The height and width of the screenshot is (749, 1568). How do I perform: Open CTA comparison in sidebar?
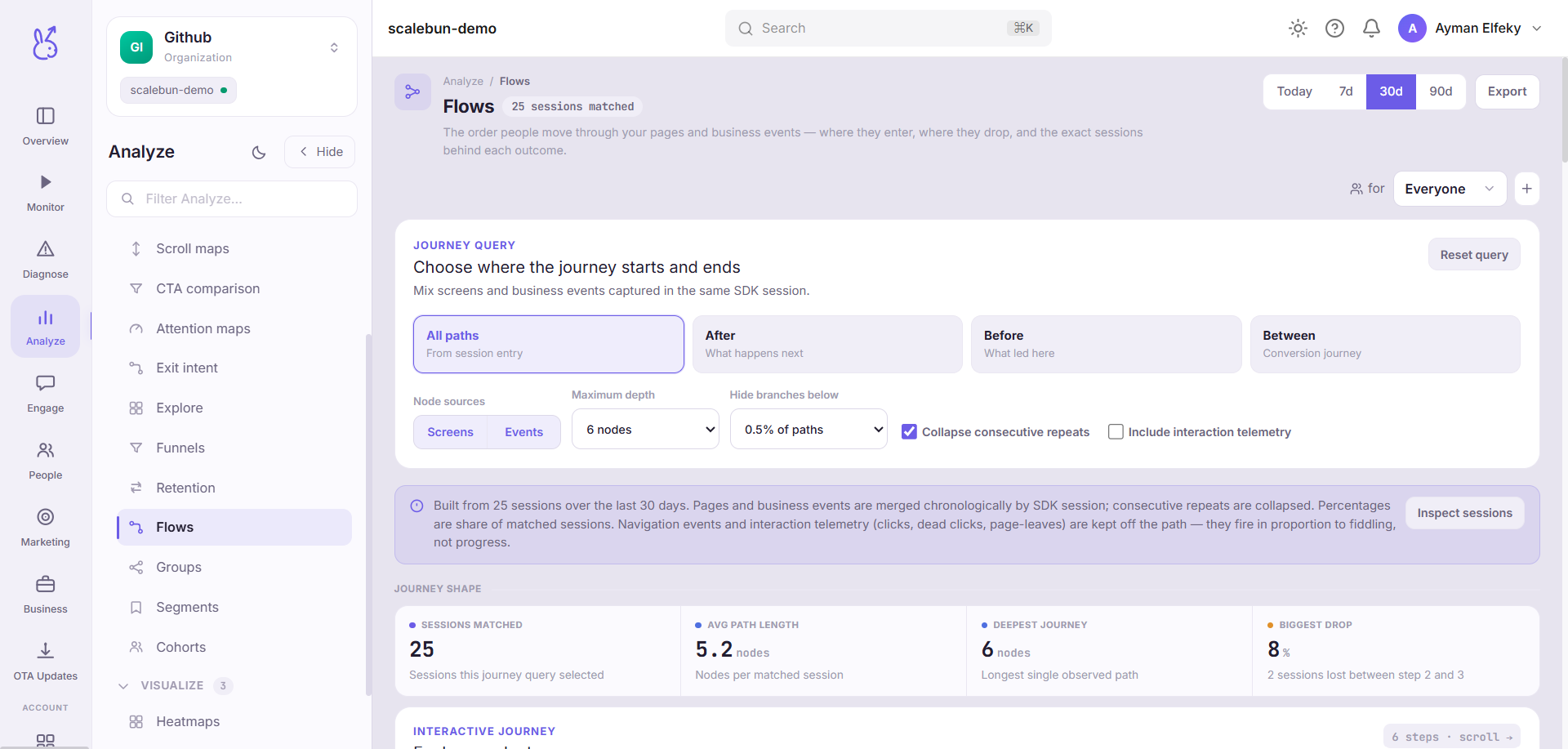click(234, 288)
